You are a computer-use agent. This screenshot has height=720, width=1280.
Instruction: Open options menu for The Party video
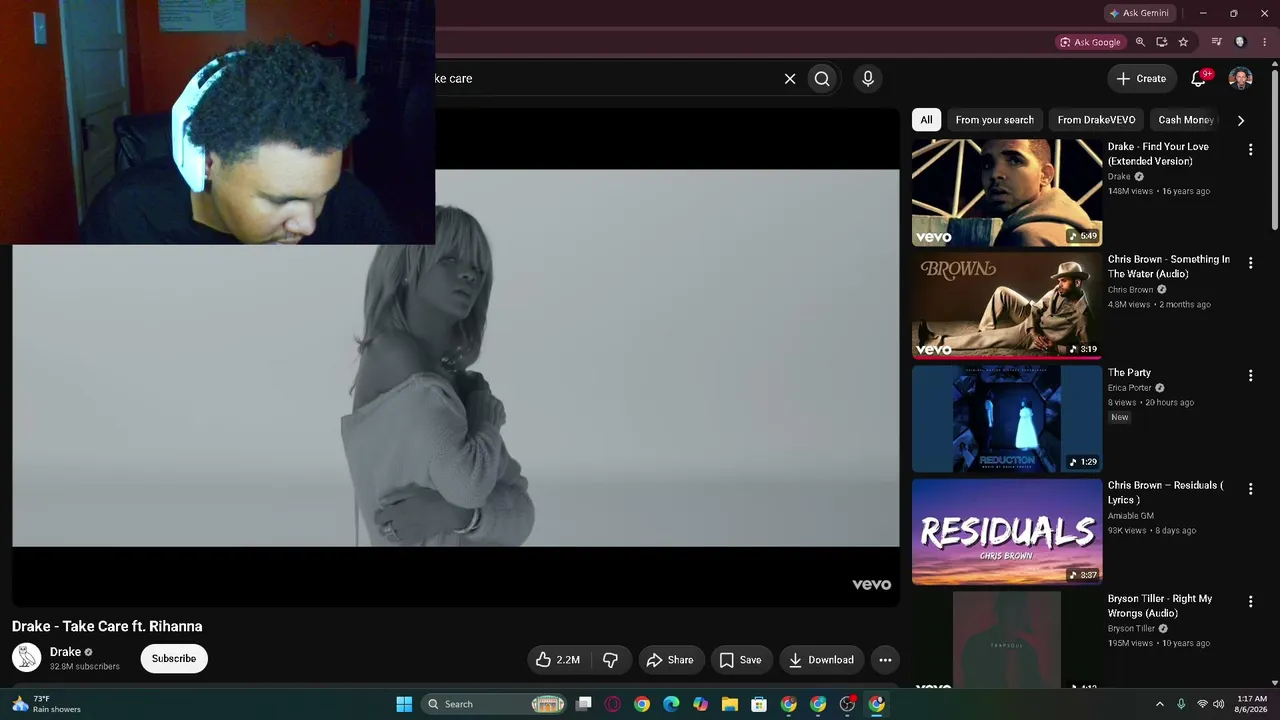click(x=1250, y=375)
